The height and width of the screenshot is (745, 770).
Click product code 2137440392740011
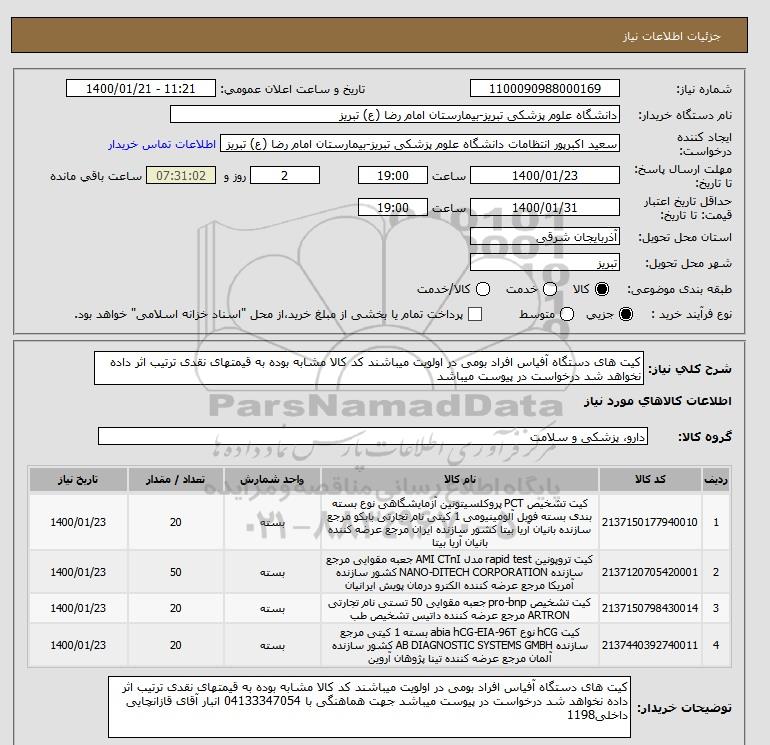click(650, 645)
